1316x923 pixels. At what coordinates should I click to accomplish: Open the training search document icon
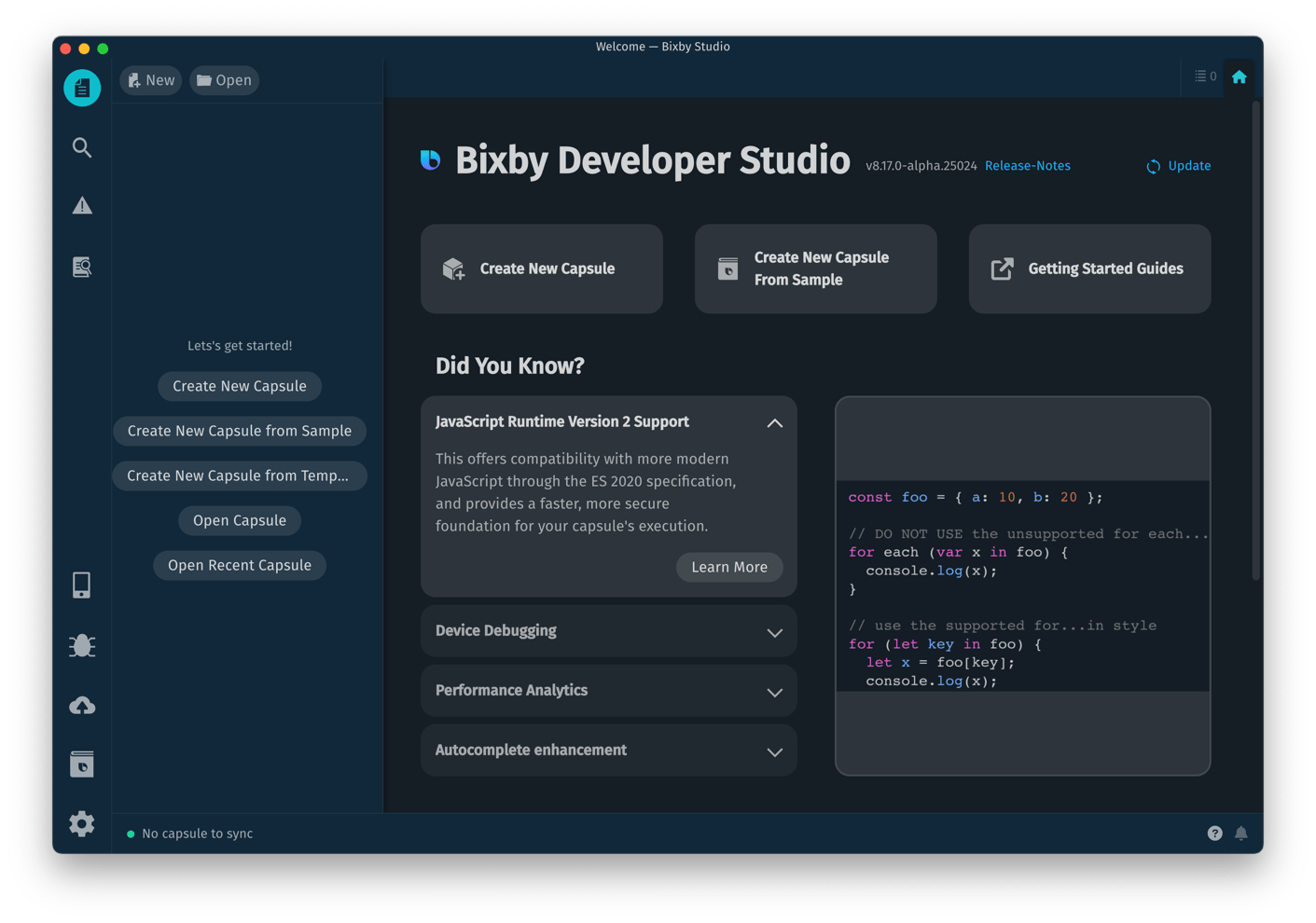click(x=82, y=267)
